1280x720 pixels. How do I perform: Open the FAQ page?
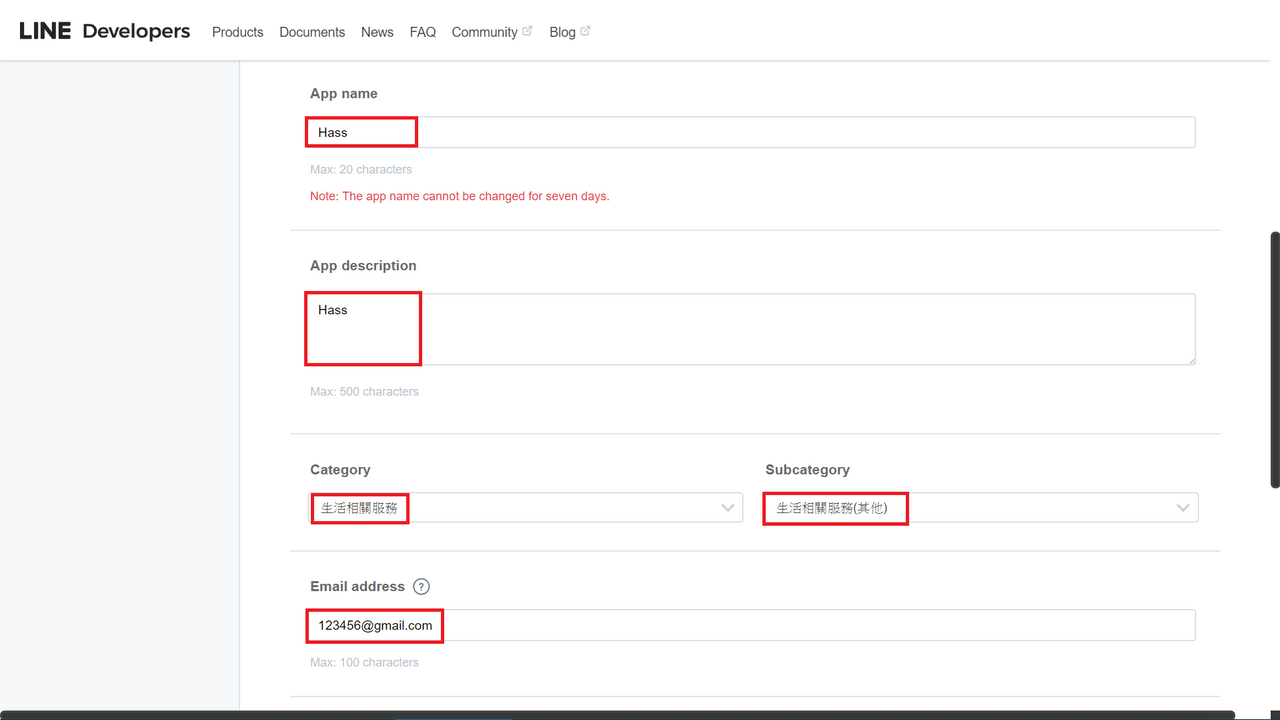[423, 32]
